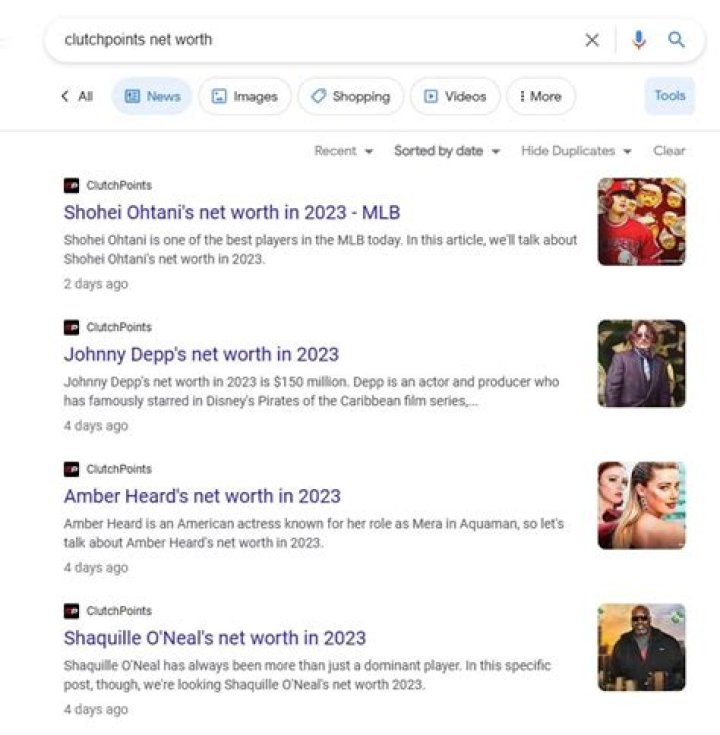Click '4 days ago' under Johnny Depp result

pos(96,426)
